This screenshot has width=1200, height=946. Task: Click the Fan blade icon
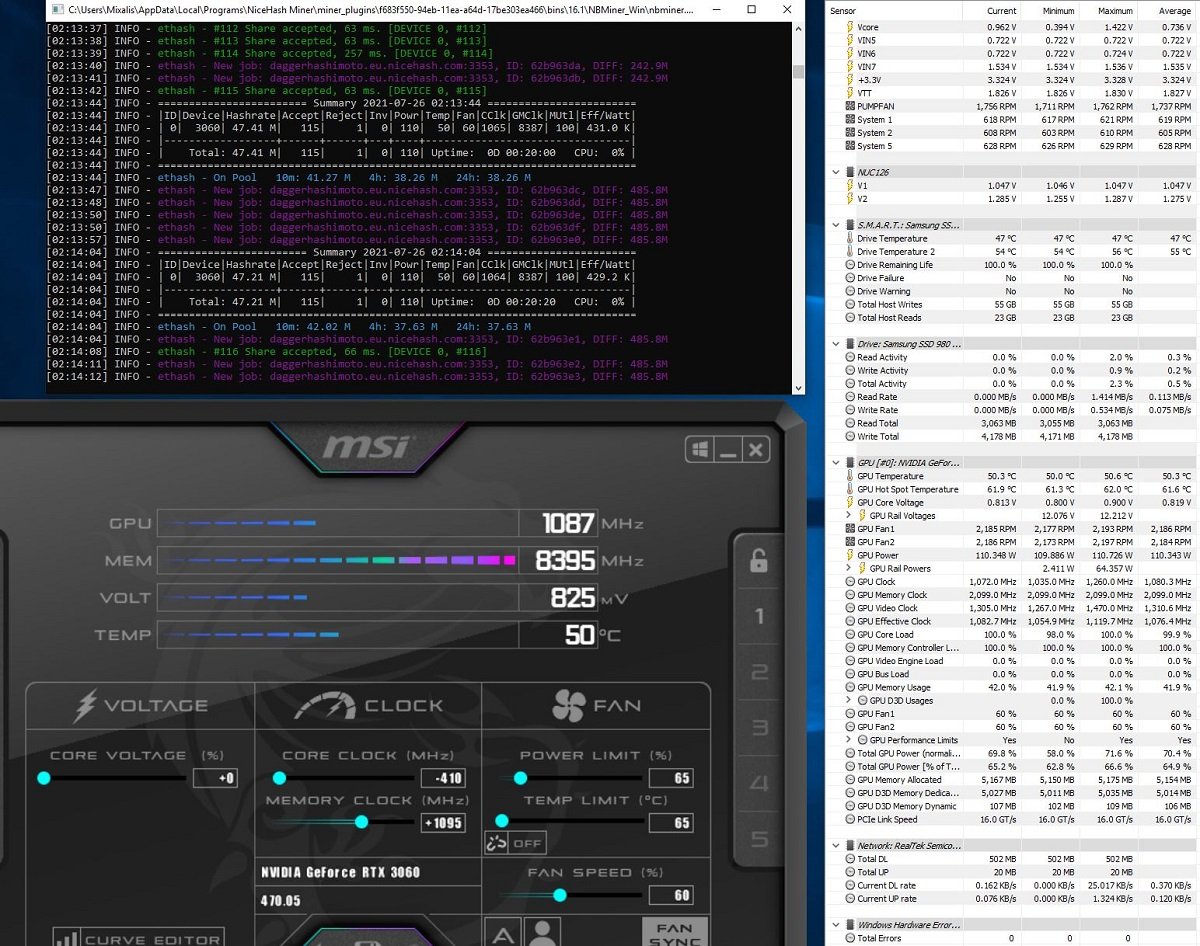[x=568, y=706]
